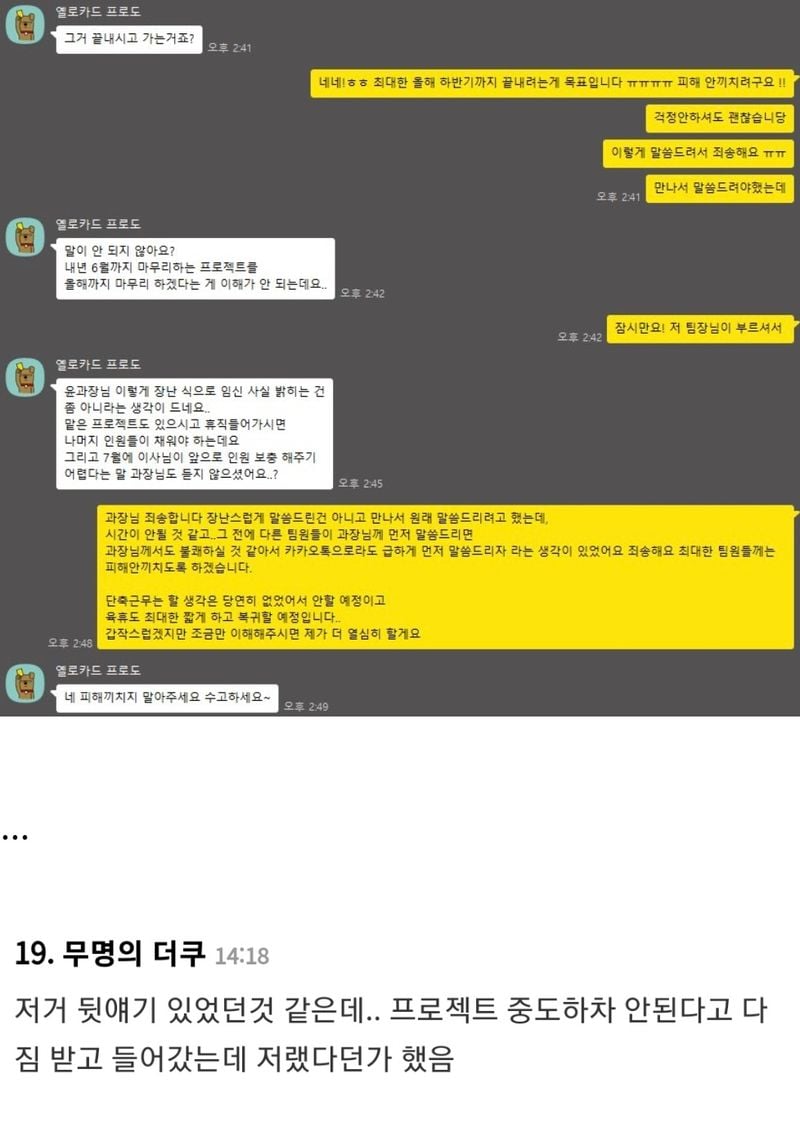
Task: Open the second 옐로카드 프로도 avatar near 말이 안 되지 않아요
Action: pos(25,237)
